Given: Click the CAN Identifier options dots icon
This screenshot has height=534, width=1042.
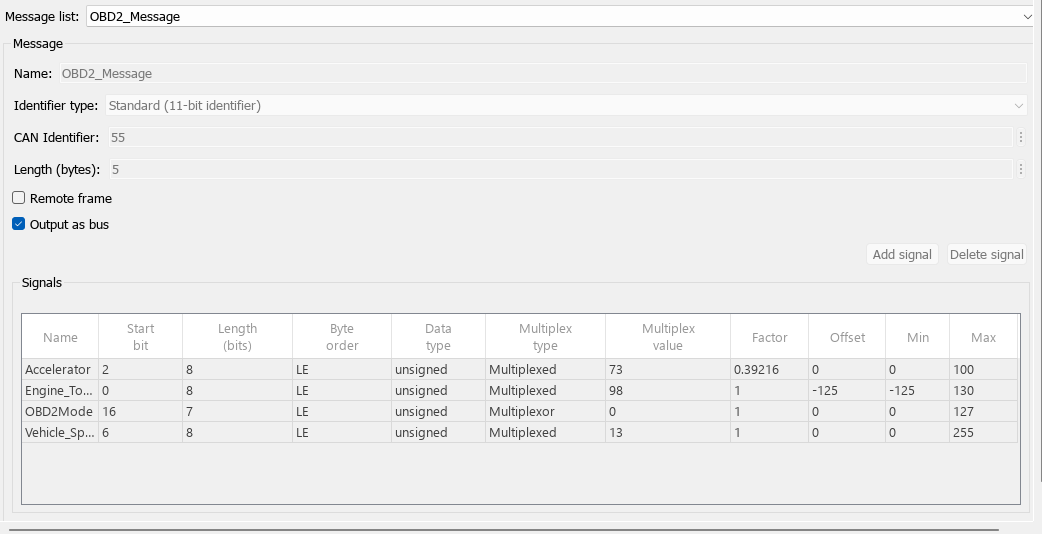Looking at the screenshot, I should (1020, 137).
